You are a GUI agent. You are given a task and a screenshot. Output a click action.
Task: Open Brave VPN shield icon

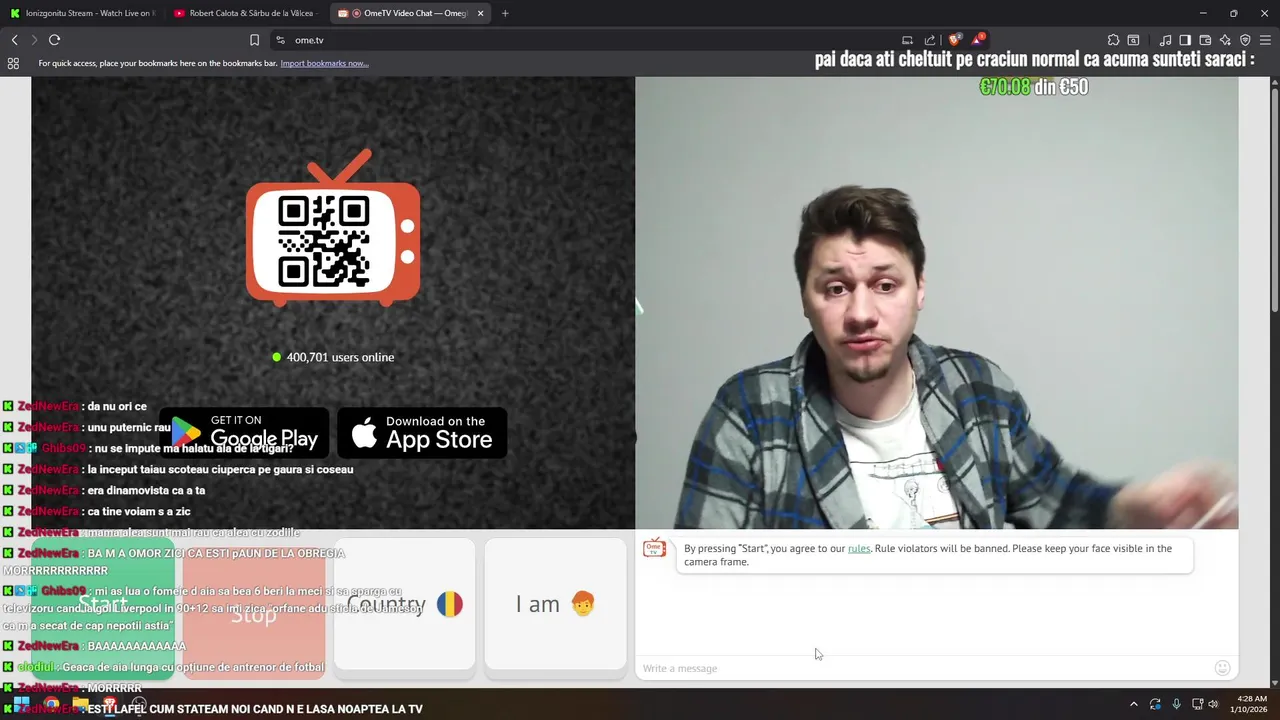point(1245,40)
